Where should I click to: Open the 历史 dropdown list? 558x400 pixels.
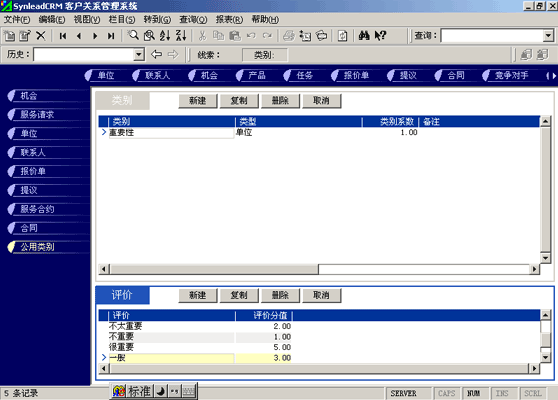[139, 55]
